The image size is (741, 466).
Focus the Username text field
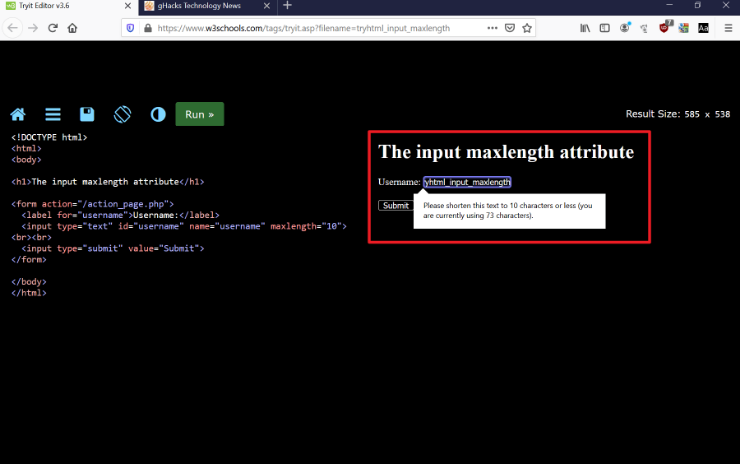pyautogui.click(x=467, y=182)
